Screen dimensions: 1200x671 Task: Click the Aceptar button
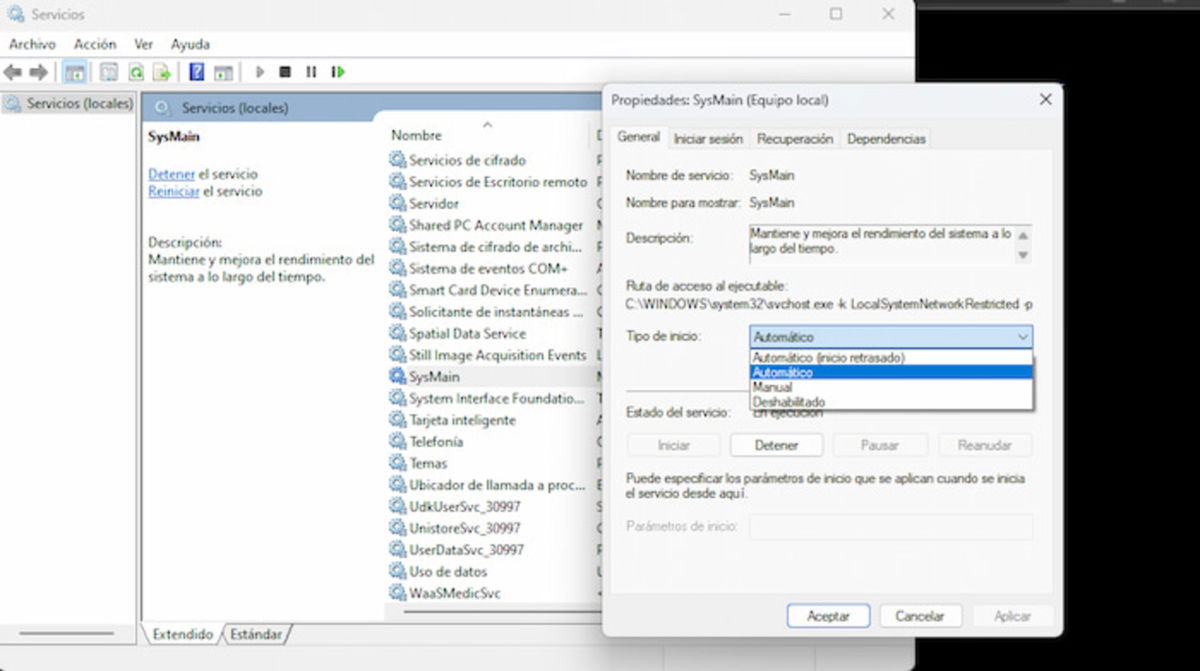click(x=828, y=615)
